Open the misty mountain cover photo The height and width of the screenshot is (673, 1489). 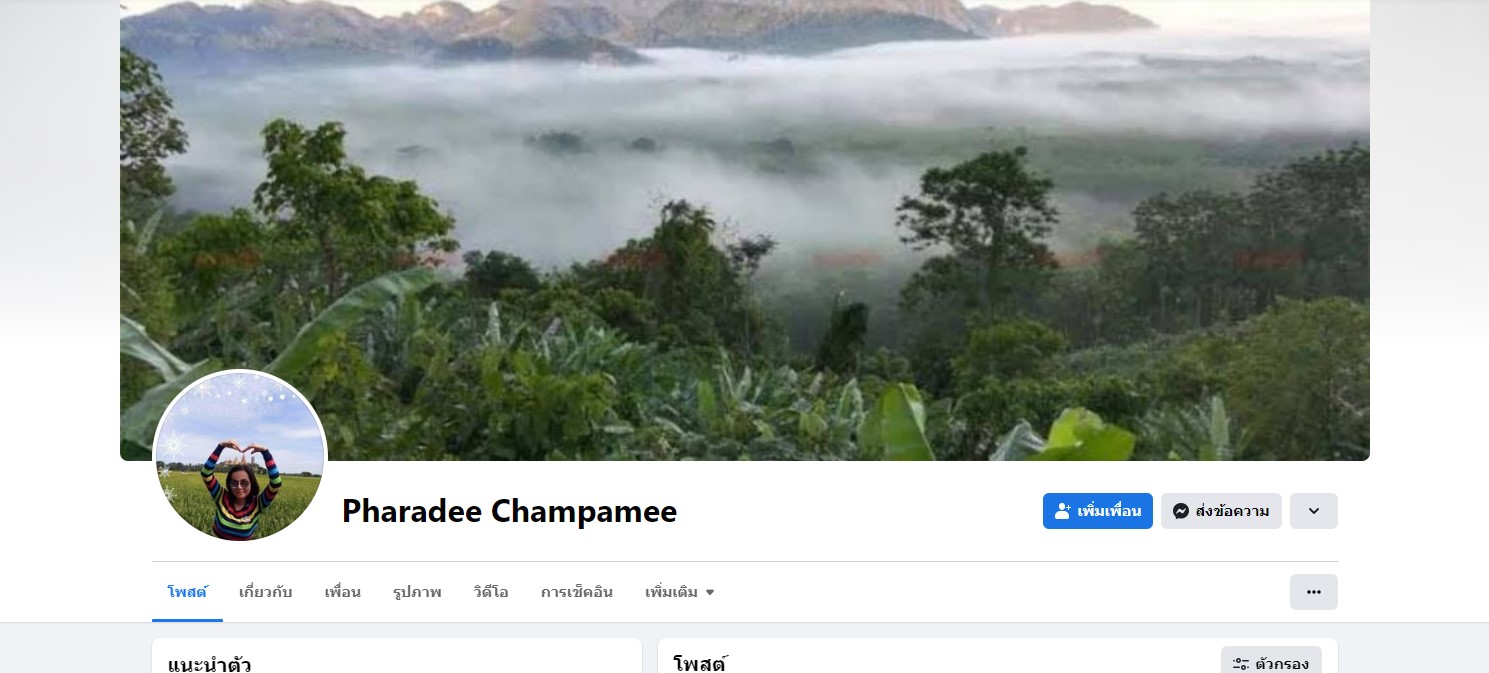745,230
